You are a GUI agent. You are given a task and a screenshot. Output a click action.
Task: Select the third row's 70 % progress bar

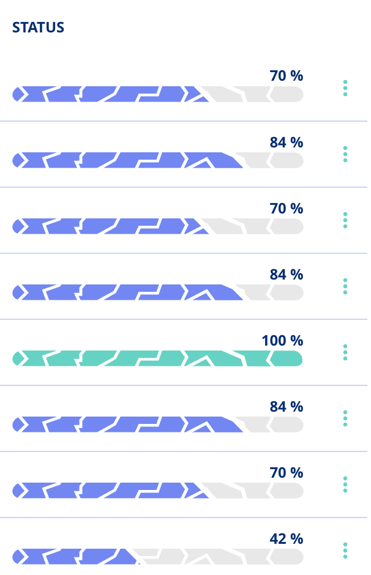[x=158, y=226]
